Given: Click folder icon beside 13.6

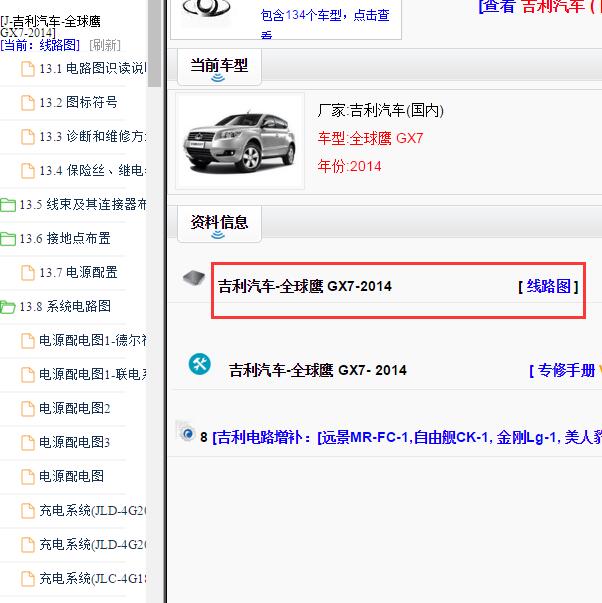Looking at the screenshot, I should (8, 239).
